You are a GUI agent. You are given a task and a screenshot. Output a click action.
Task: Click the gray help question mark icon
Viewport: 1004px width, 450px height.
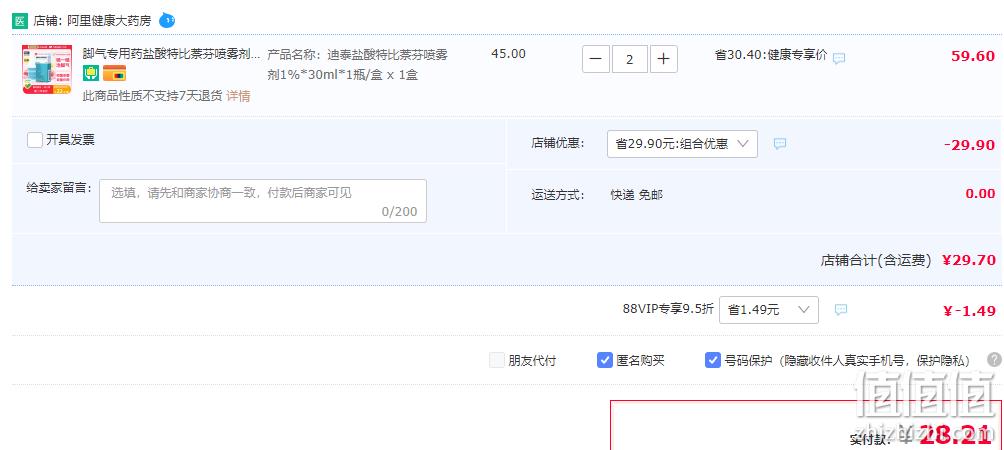(x=994, y=359)
